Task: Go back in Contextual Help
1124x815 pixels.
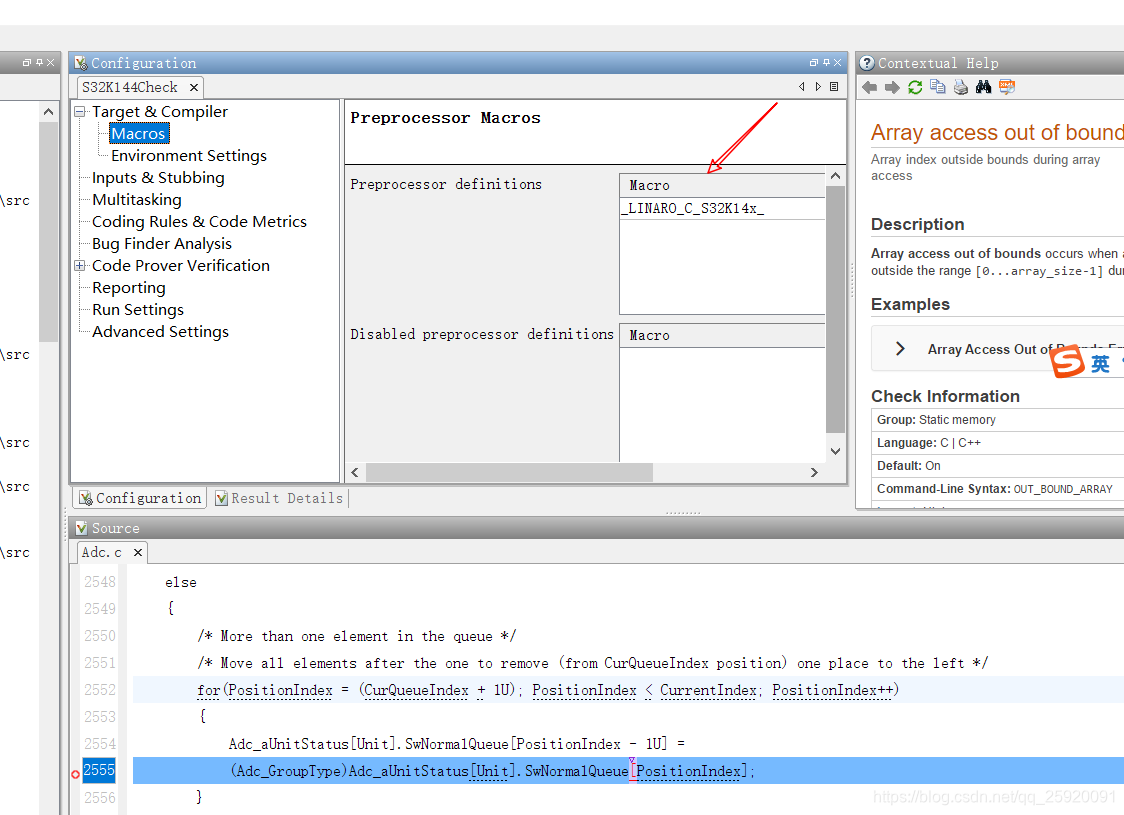Action: click(x=870, y=87)
